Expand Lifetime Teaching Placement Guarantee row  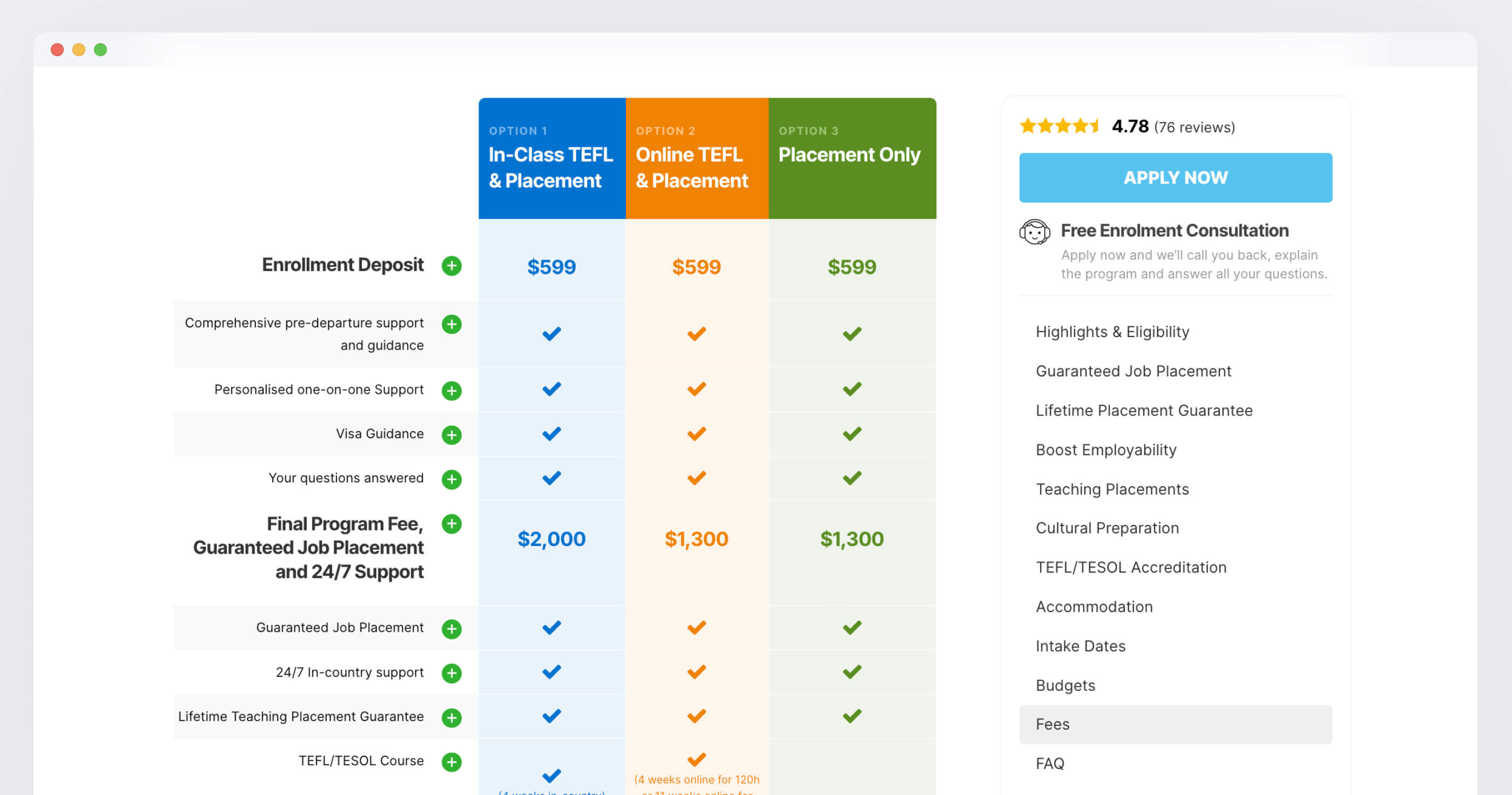[451, 717]
